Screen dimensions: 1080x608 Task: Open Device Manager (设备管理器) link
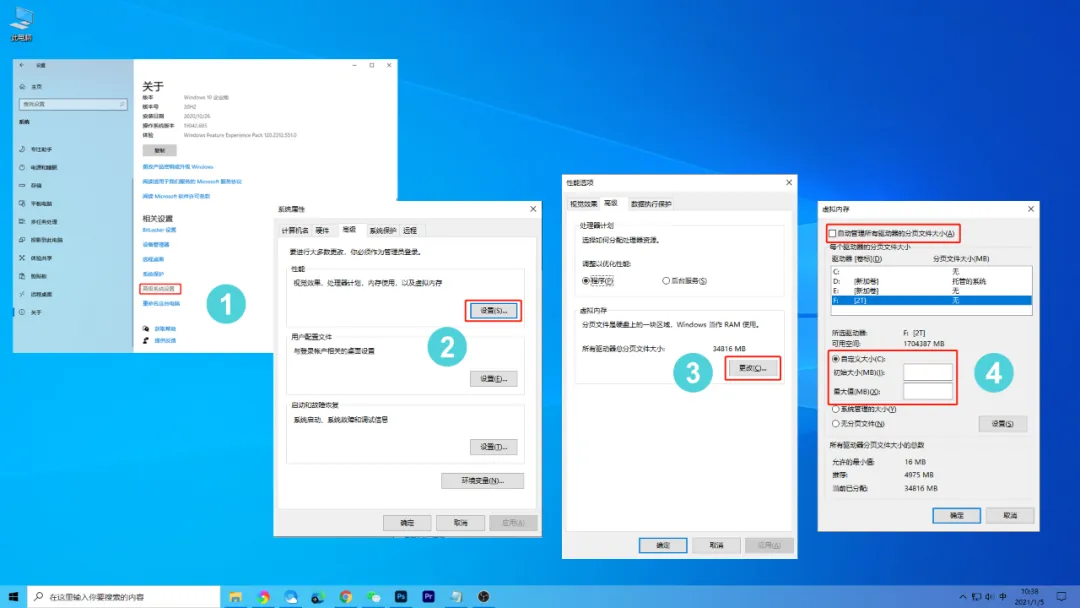156,244
